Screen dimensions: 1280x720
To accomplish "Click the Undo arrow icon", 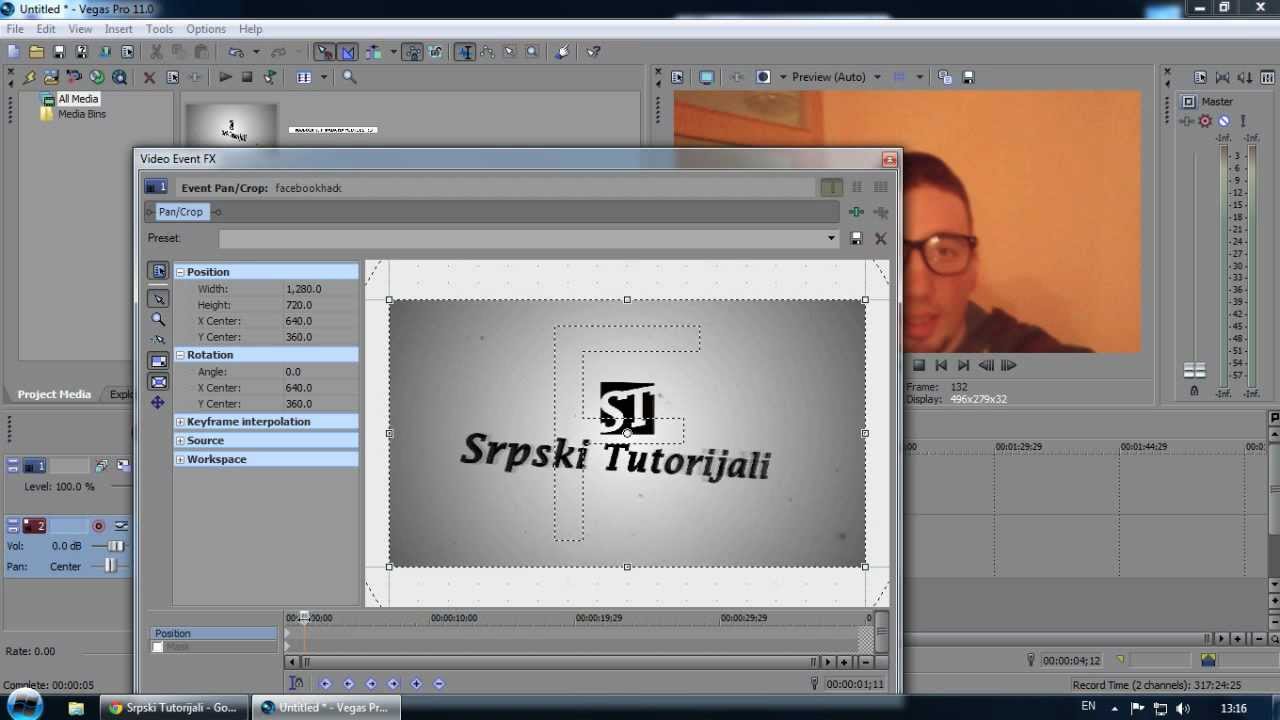I will [235, 52].
